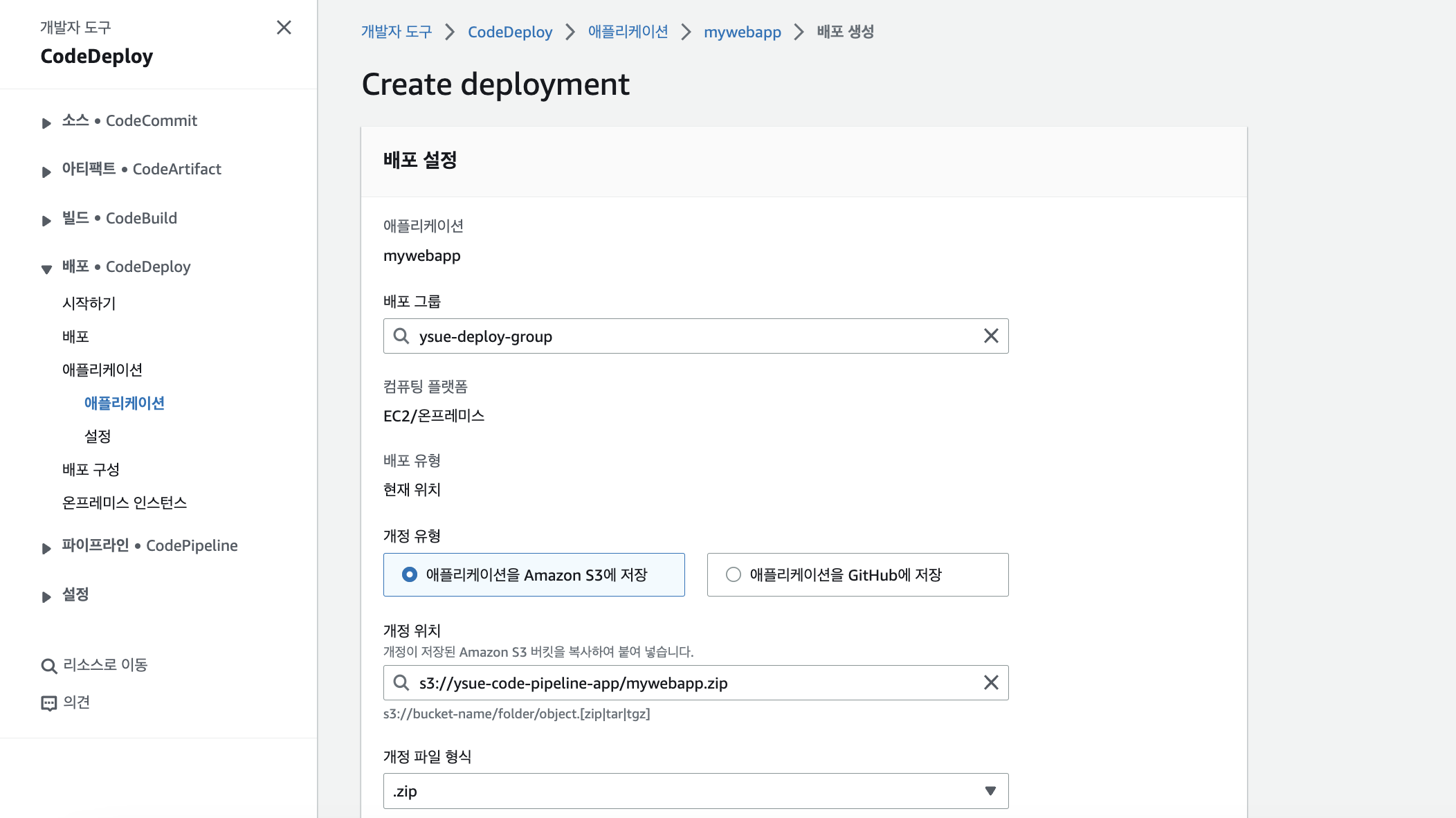Open 의견 feedback text link
Screen dimensions: 1456x818
click(76, 702)
